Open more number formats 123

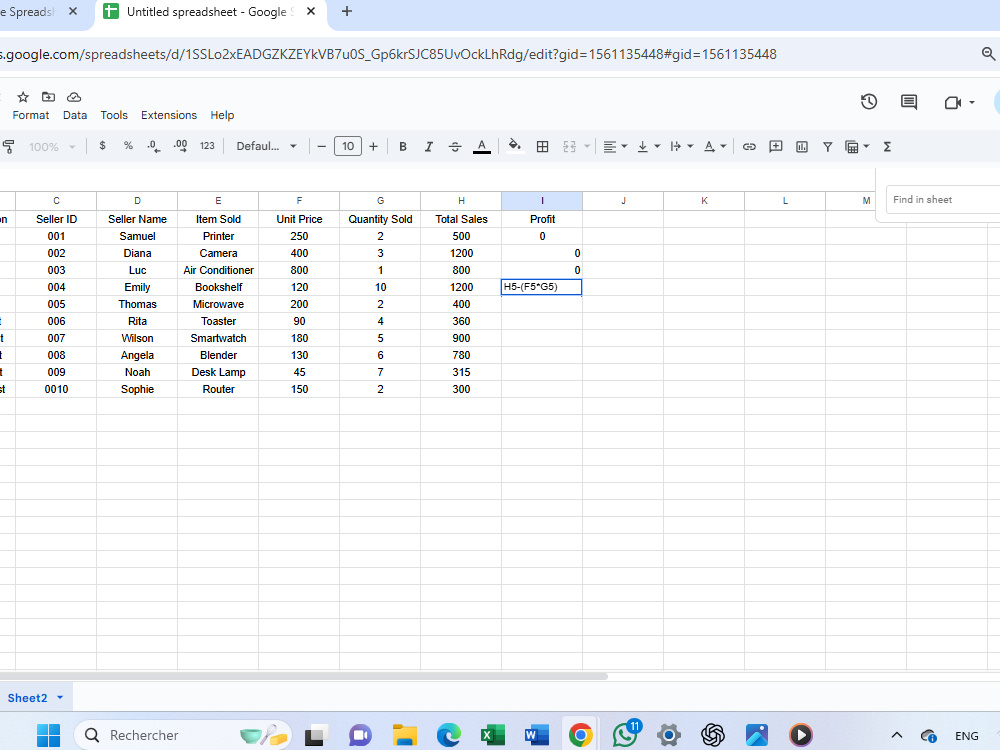point(207,146)
